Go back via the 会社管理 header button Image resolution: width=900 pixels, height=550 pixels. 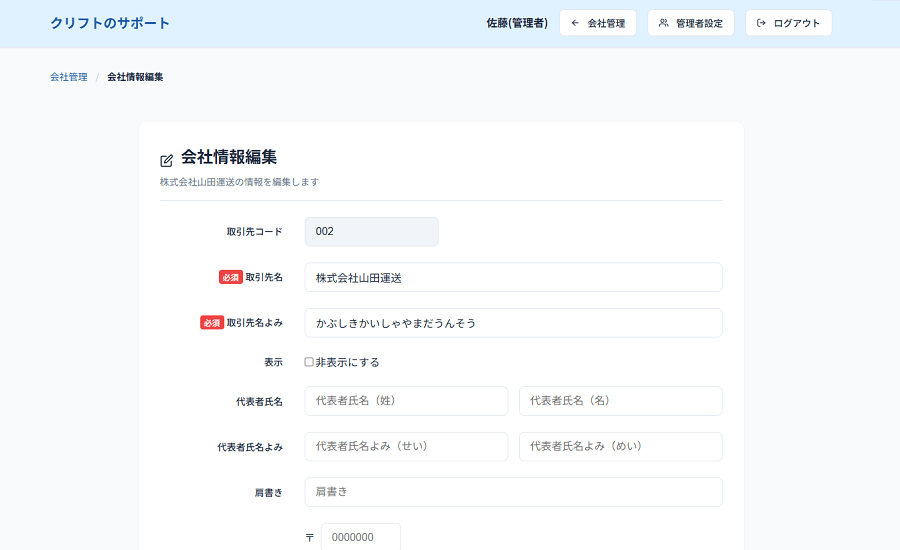(x=598, y=23)
